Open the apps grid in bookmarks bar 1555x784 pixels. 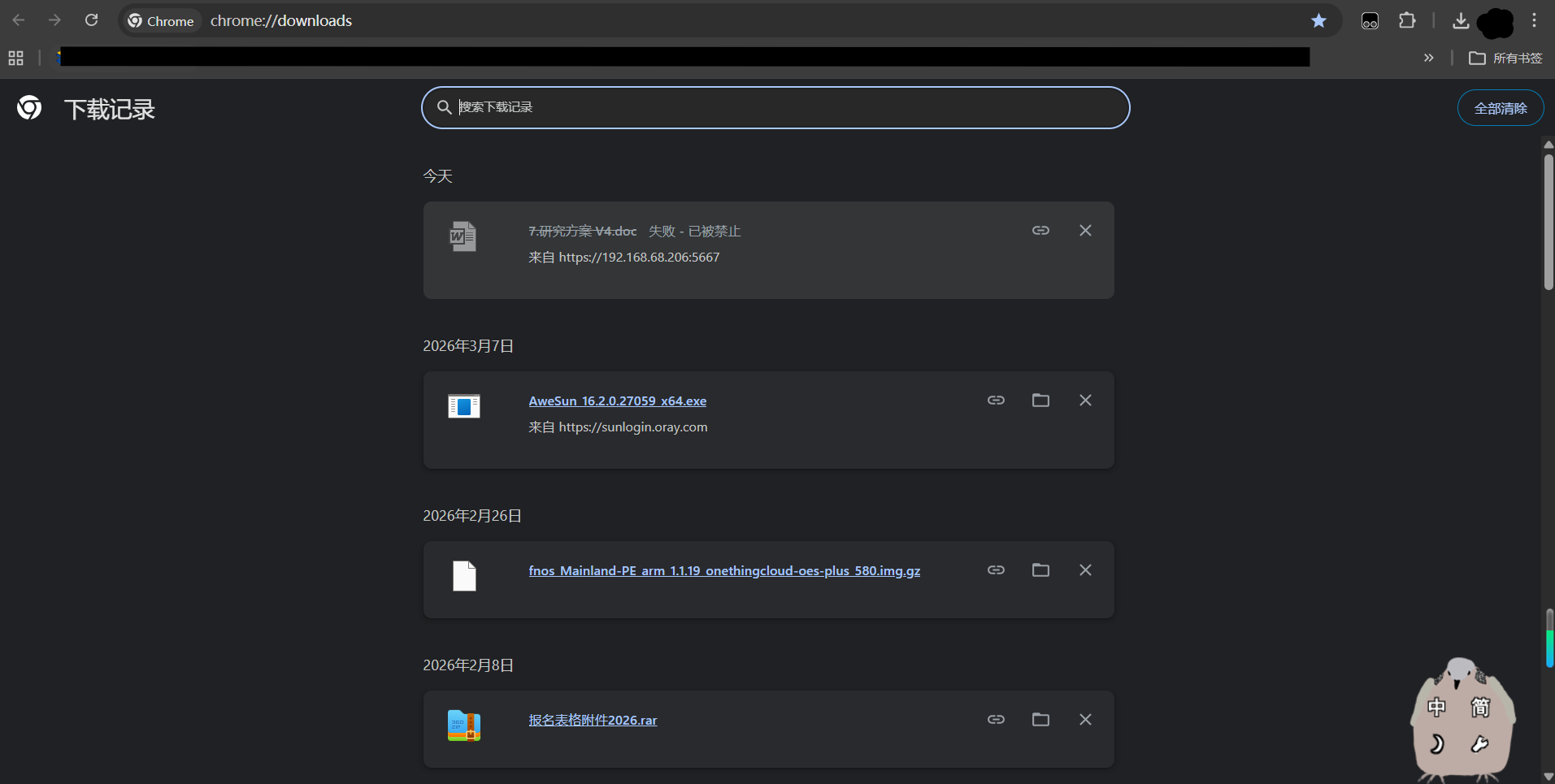point(15,58)
